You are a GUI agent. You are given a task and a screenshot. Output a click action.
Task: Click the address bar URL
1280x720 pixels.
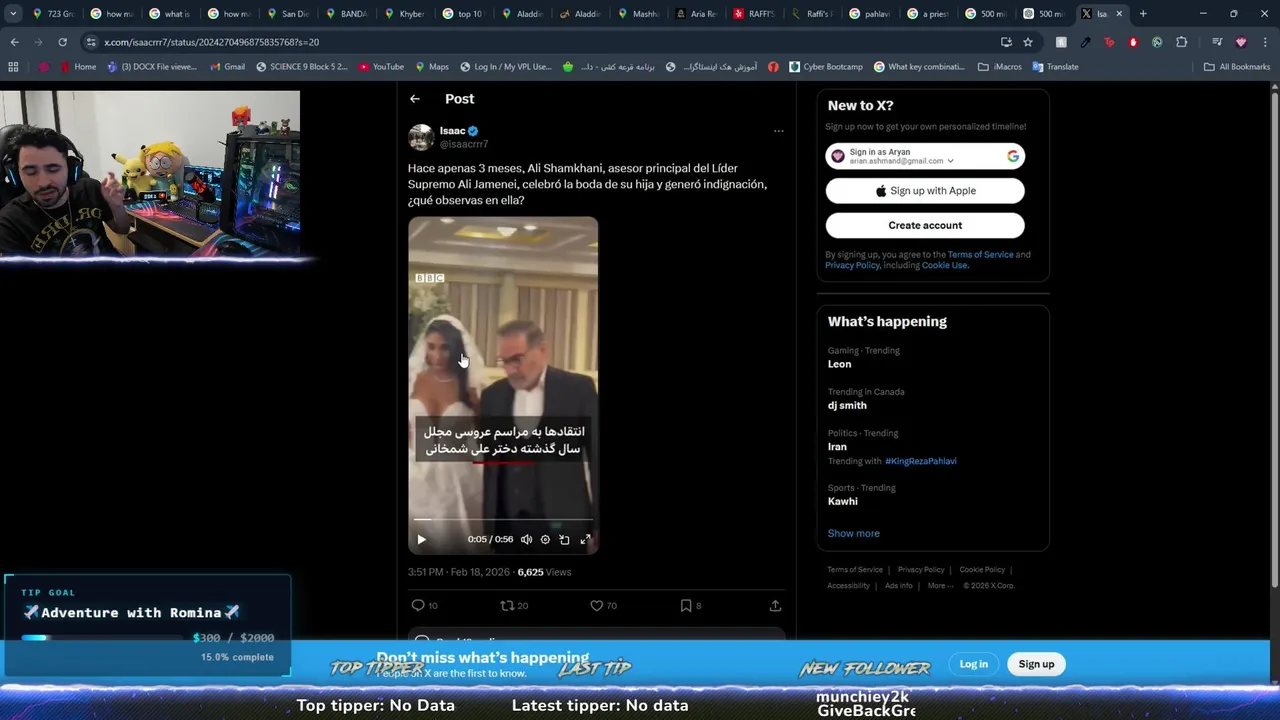click(x=211, y=42)
